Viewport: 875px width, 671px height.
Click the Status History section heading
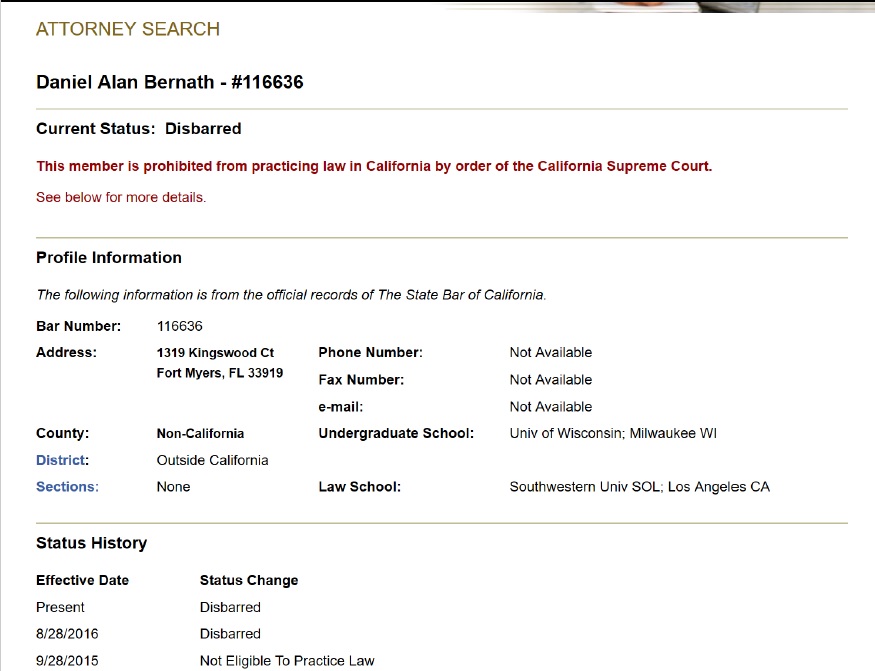coord(91,543)
